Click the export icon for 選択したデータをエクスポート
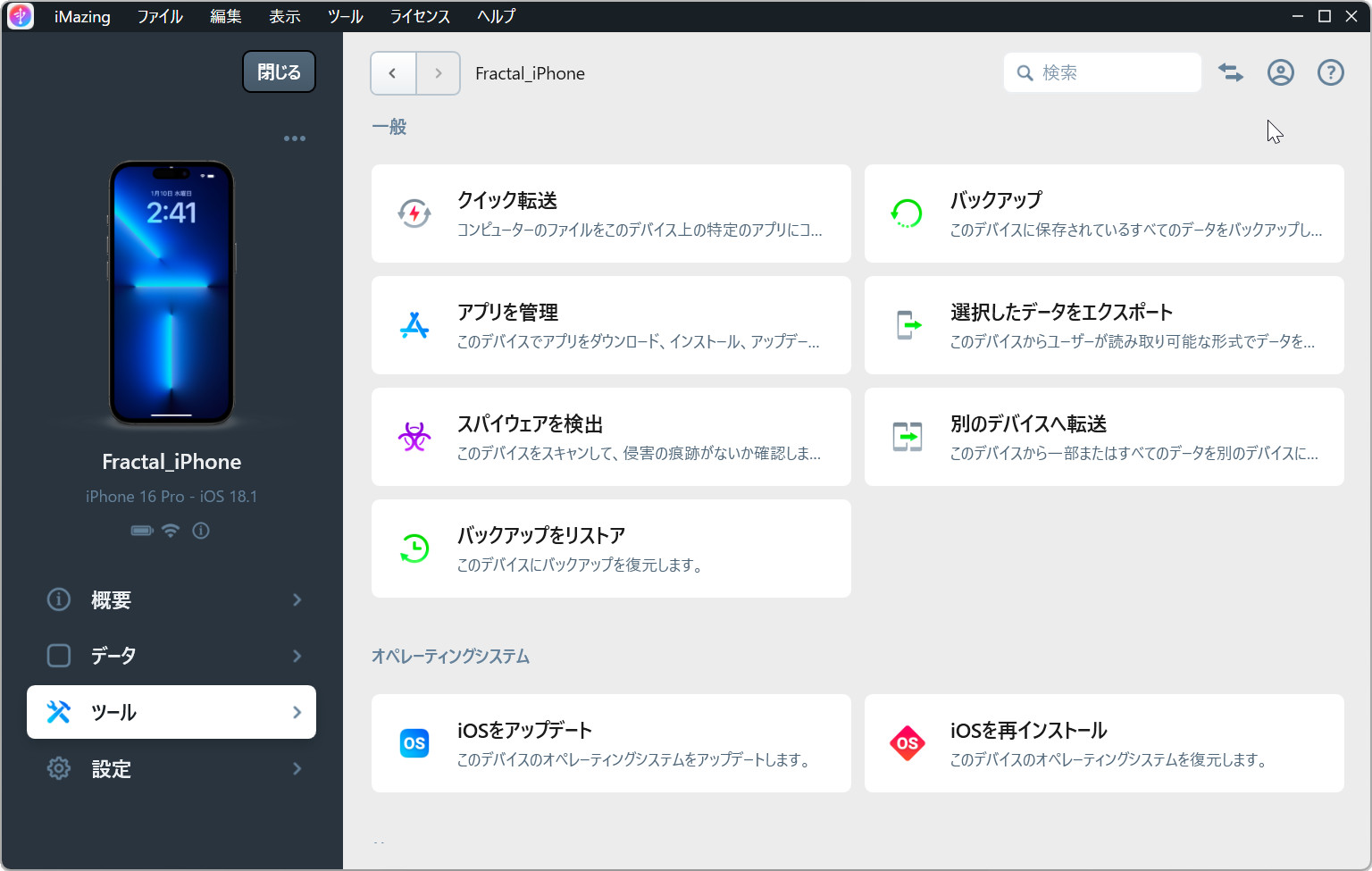 [908, 325]
